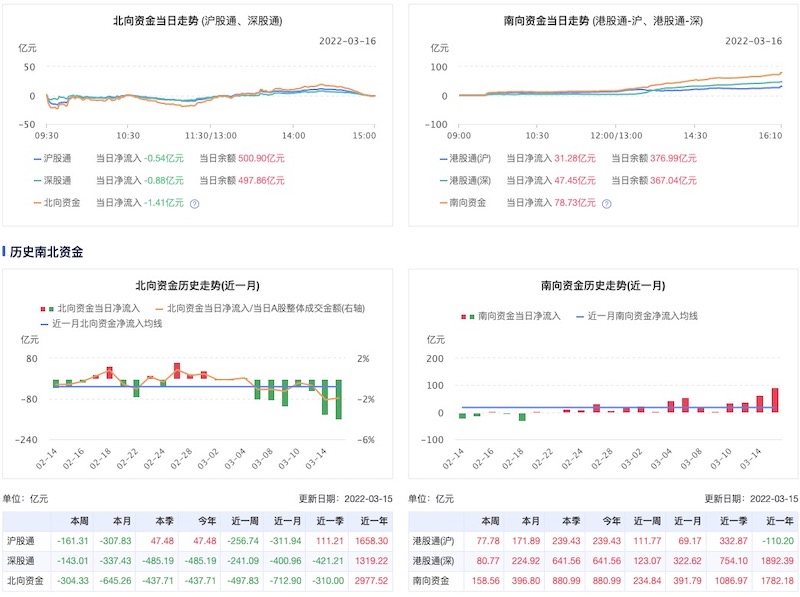Screen dimensions: 800x597
Task: Click the 今年 column header in southbound table
Action: click(611, 521)
